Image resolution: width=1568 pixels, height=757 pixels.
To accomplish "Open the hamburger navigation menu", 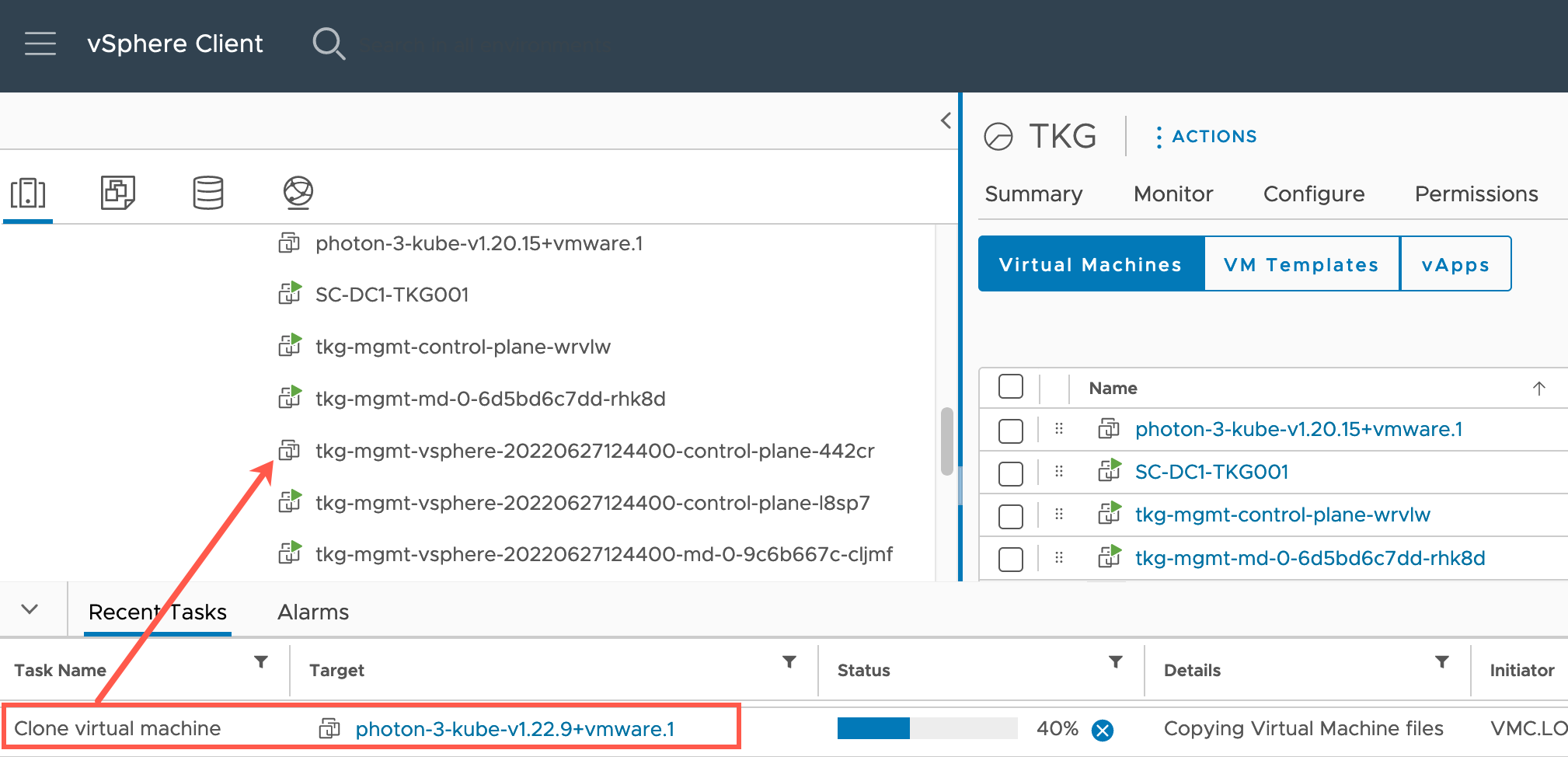I will click(x=40, y=44).
